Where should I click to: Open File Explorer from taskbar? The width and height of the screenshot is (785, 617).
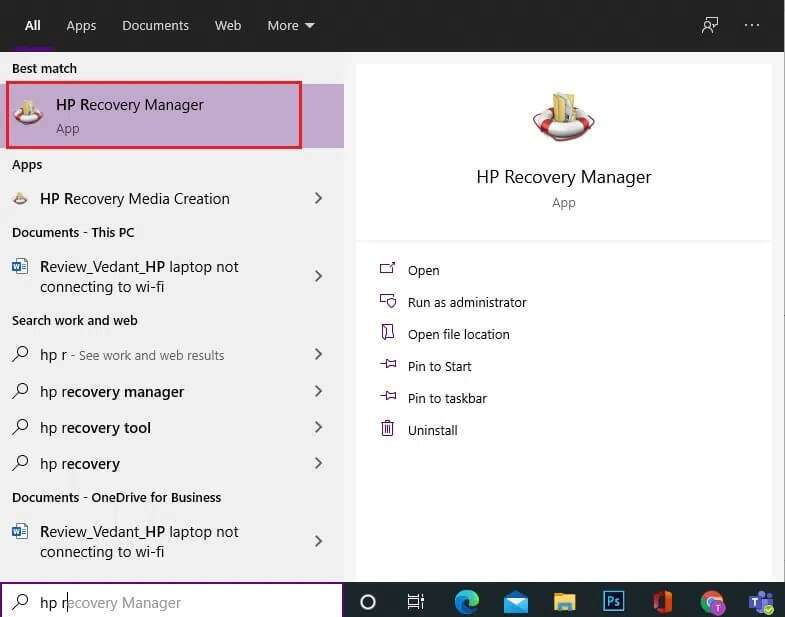[565, 601]
